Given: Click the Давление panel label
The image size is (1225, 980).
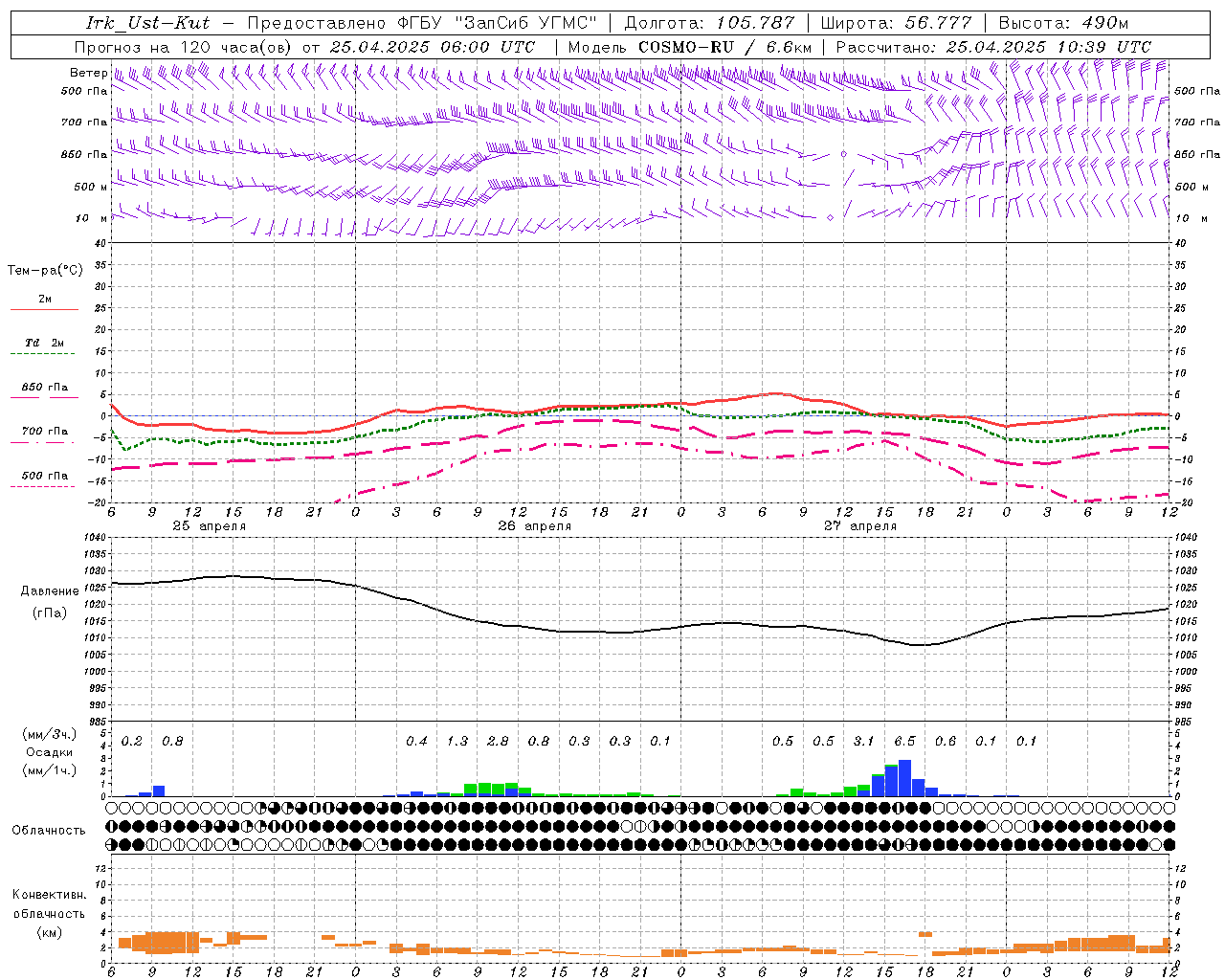Looking at the screenshot, I should pos(50,591).
